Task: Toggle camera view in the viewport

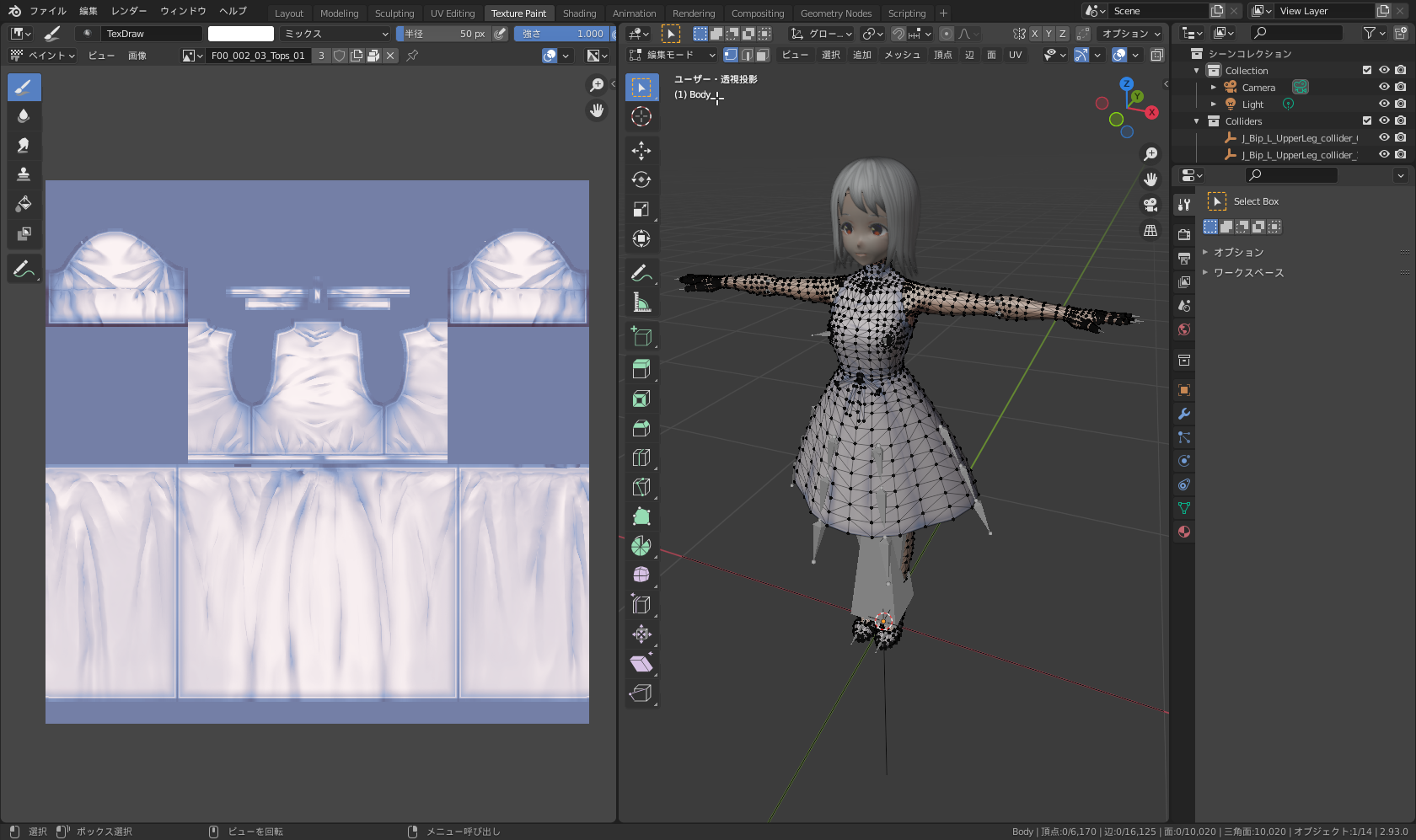Action: 1150,205
